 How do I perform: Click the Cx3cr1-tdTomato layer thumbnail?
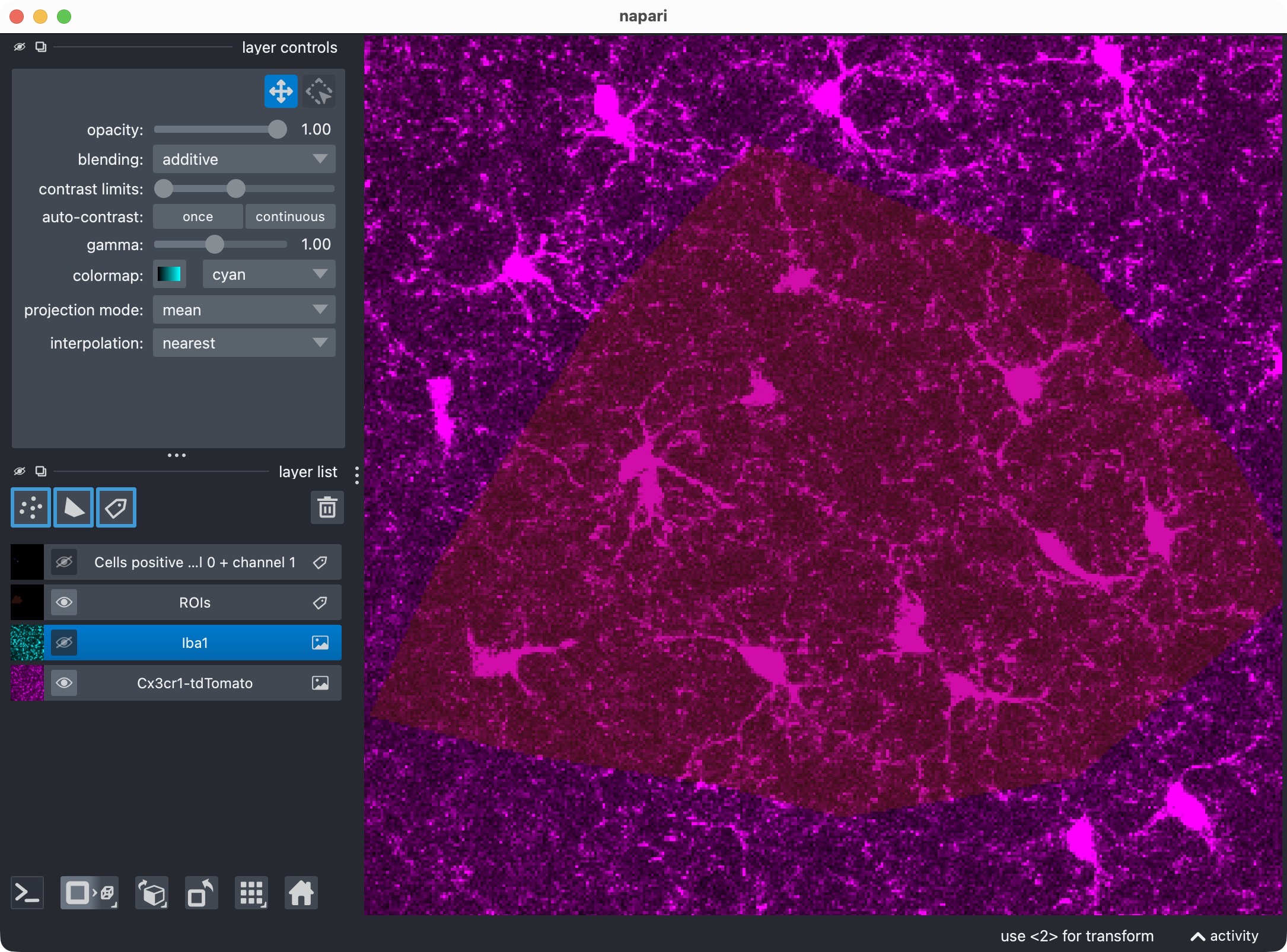[x=27, y=683]
